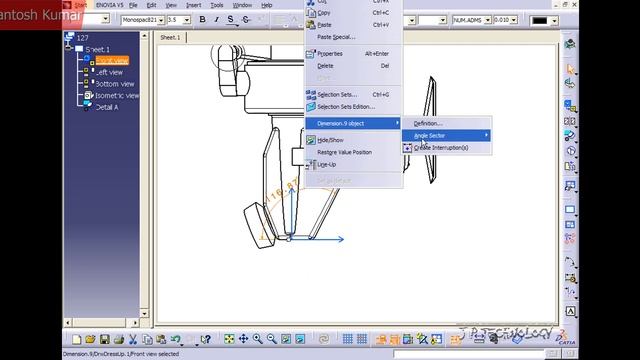Image resolution: width=640 pixels, height=360 pixels.
Task: Open the Undo history dropdown arrow
Action: 181,344
